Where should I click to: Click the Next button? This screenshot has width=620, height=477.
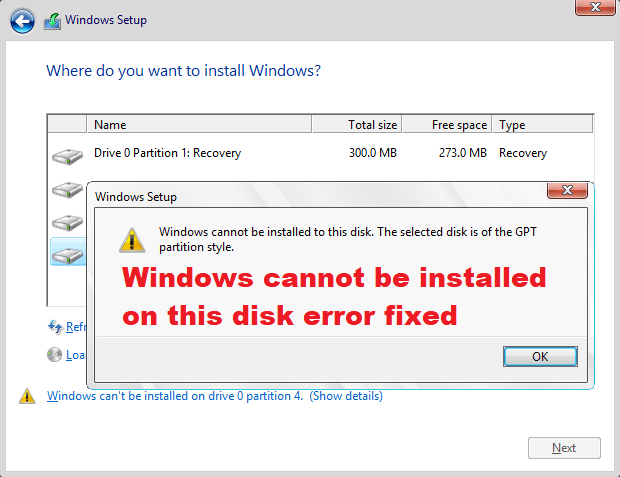coord(564,448)
